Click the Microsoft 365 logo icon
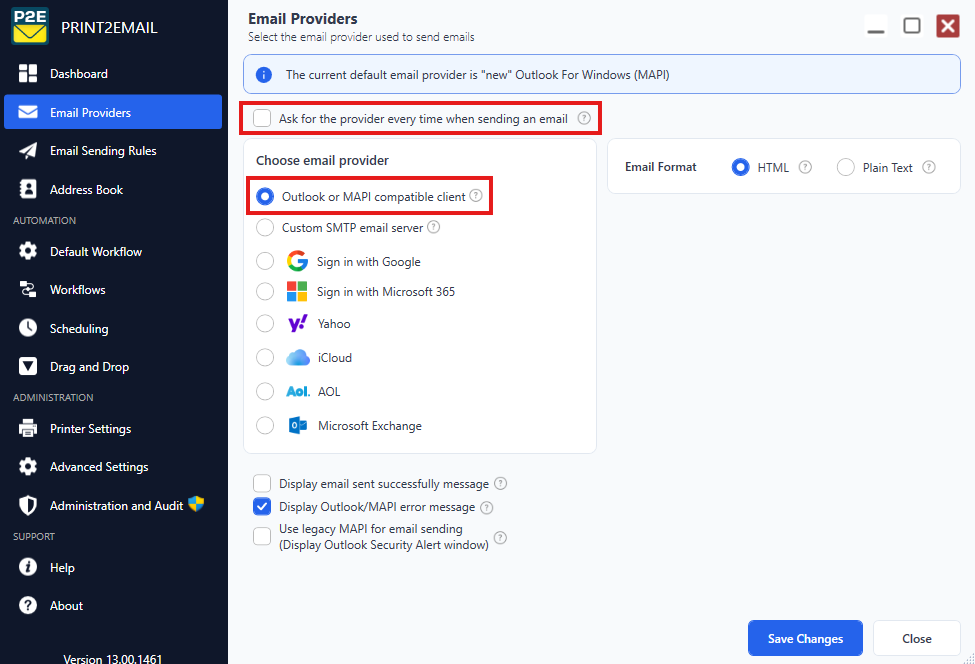Image resolution: width=975 pixels, height=664 pixels. click(x=297, y=291)
